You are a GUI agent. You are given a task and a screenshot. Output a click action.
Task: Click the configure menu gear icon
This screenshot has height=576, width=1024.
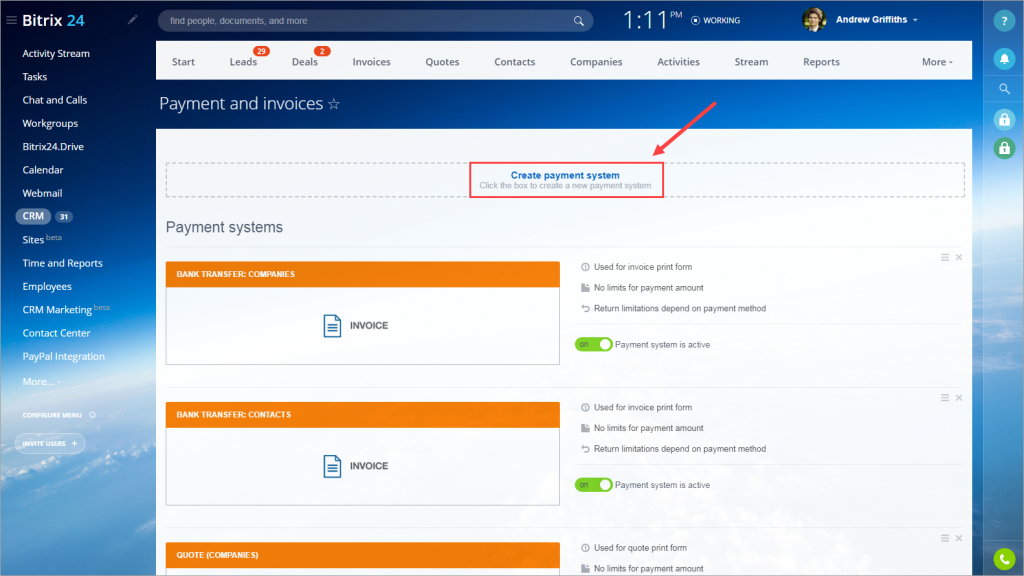93,415
